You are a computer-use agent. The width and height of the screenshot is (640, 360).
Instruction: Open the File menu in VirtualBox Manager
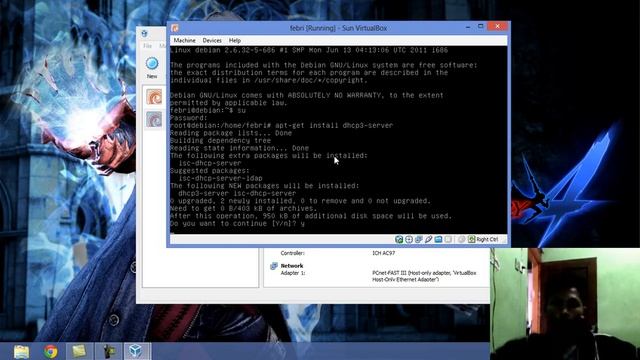148,46
